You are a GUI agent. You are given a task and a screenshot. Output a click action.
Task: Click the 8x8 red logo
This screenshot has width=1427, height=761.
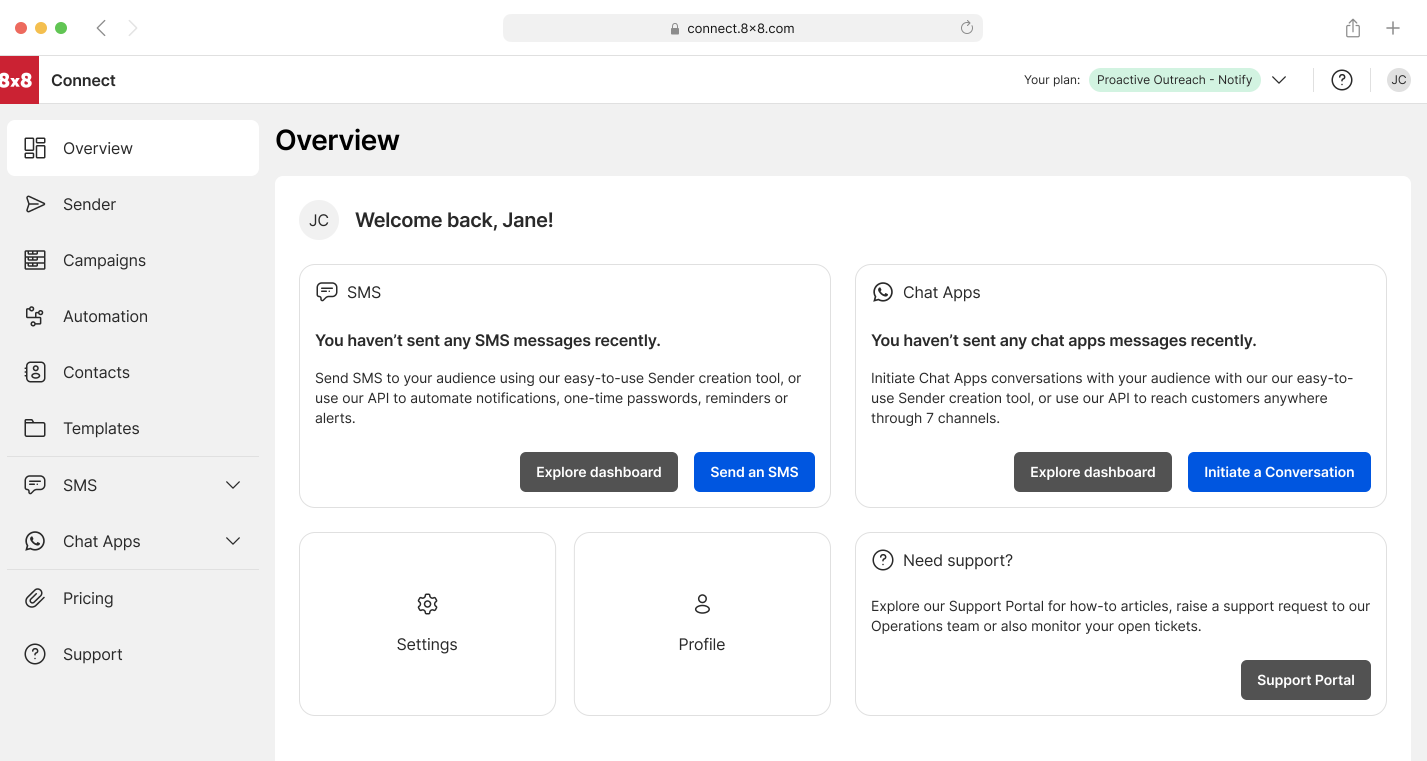click(19, 80)
